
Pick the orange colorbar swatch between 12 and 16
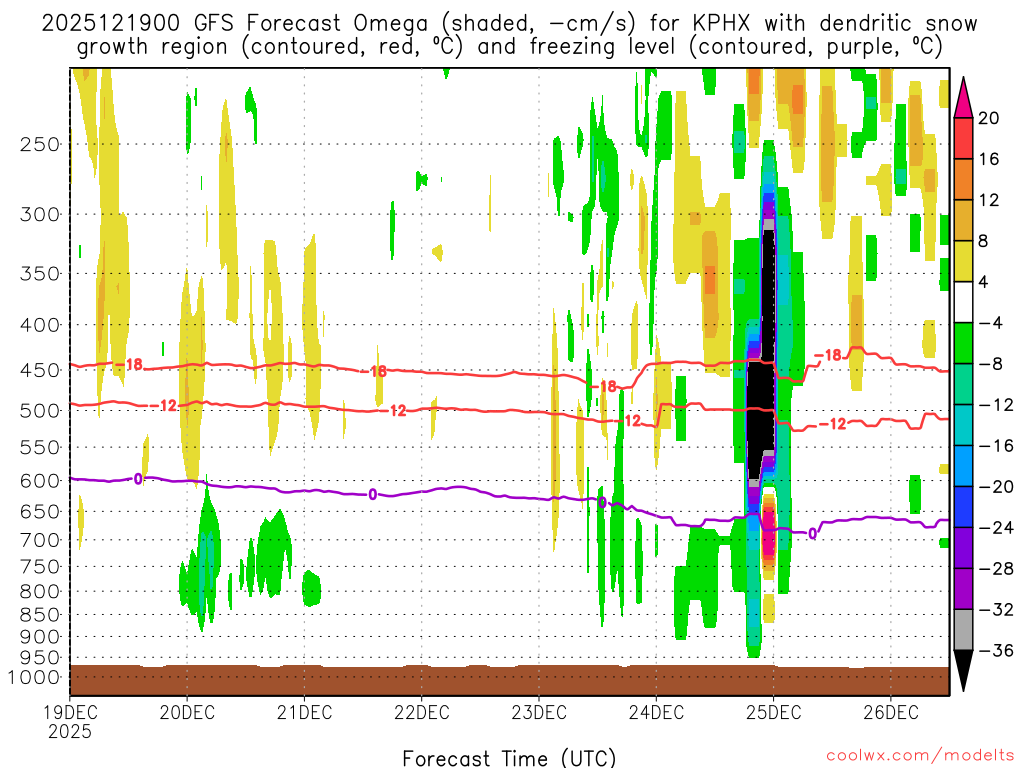click(963, 179)
